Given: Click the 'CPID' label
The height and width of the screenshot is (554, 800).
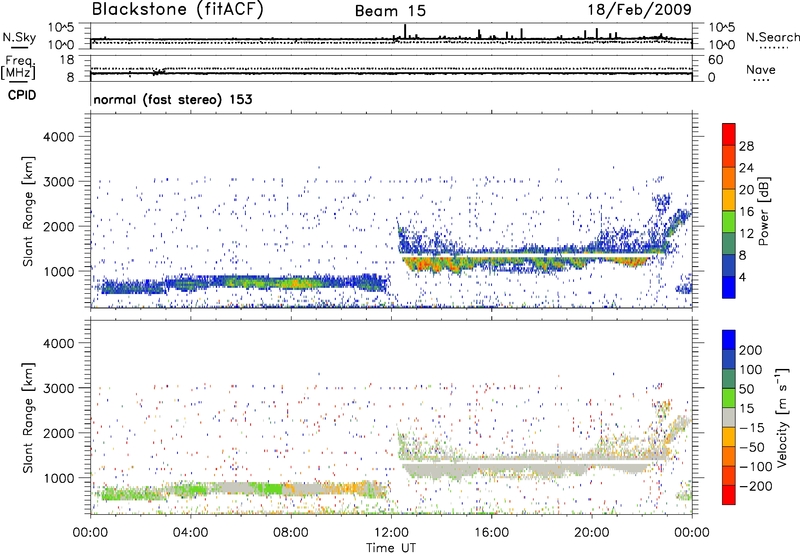Looking at the screenshot, I should [22, 95].
